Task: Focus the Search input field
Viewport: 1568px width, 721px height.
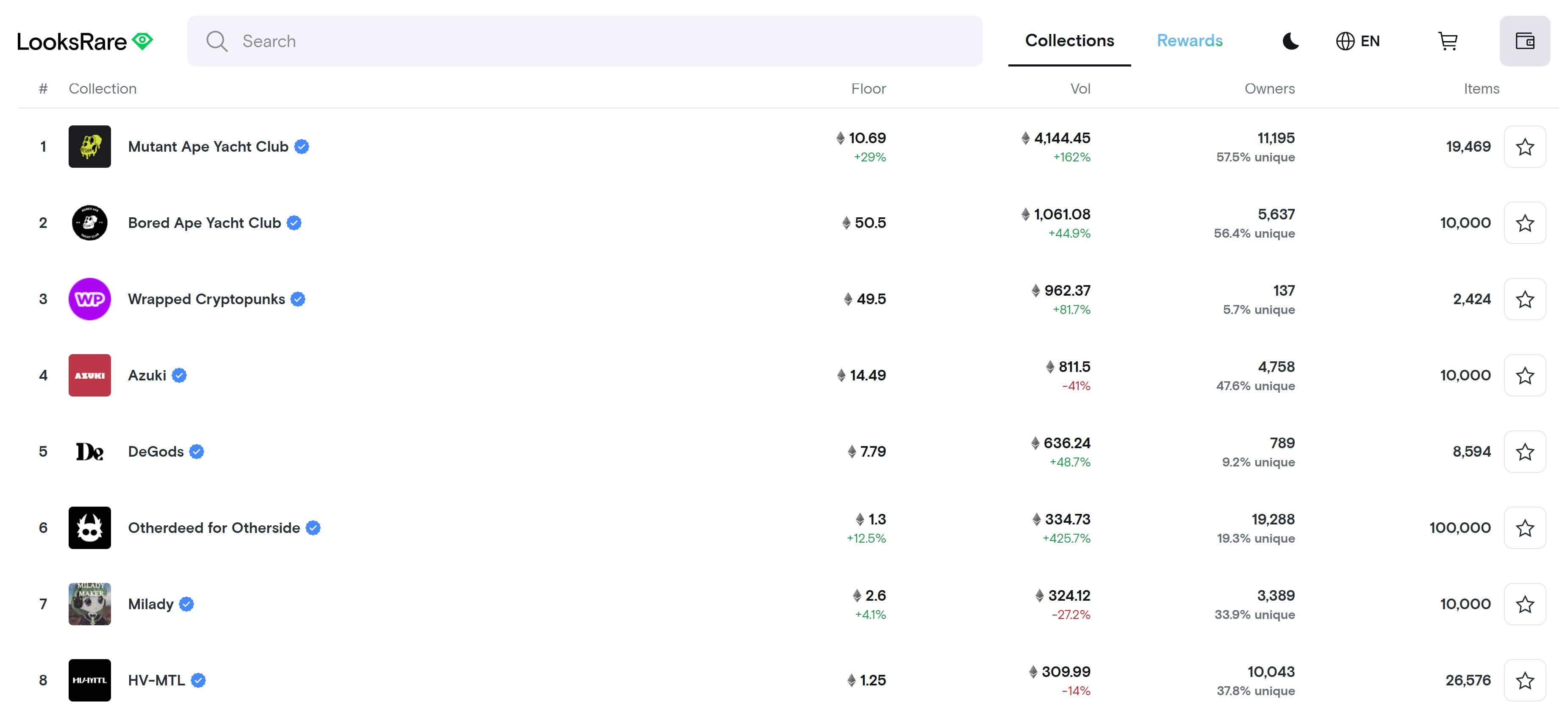Action: click(x=584, y=41)
